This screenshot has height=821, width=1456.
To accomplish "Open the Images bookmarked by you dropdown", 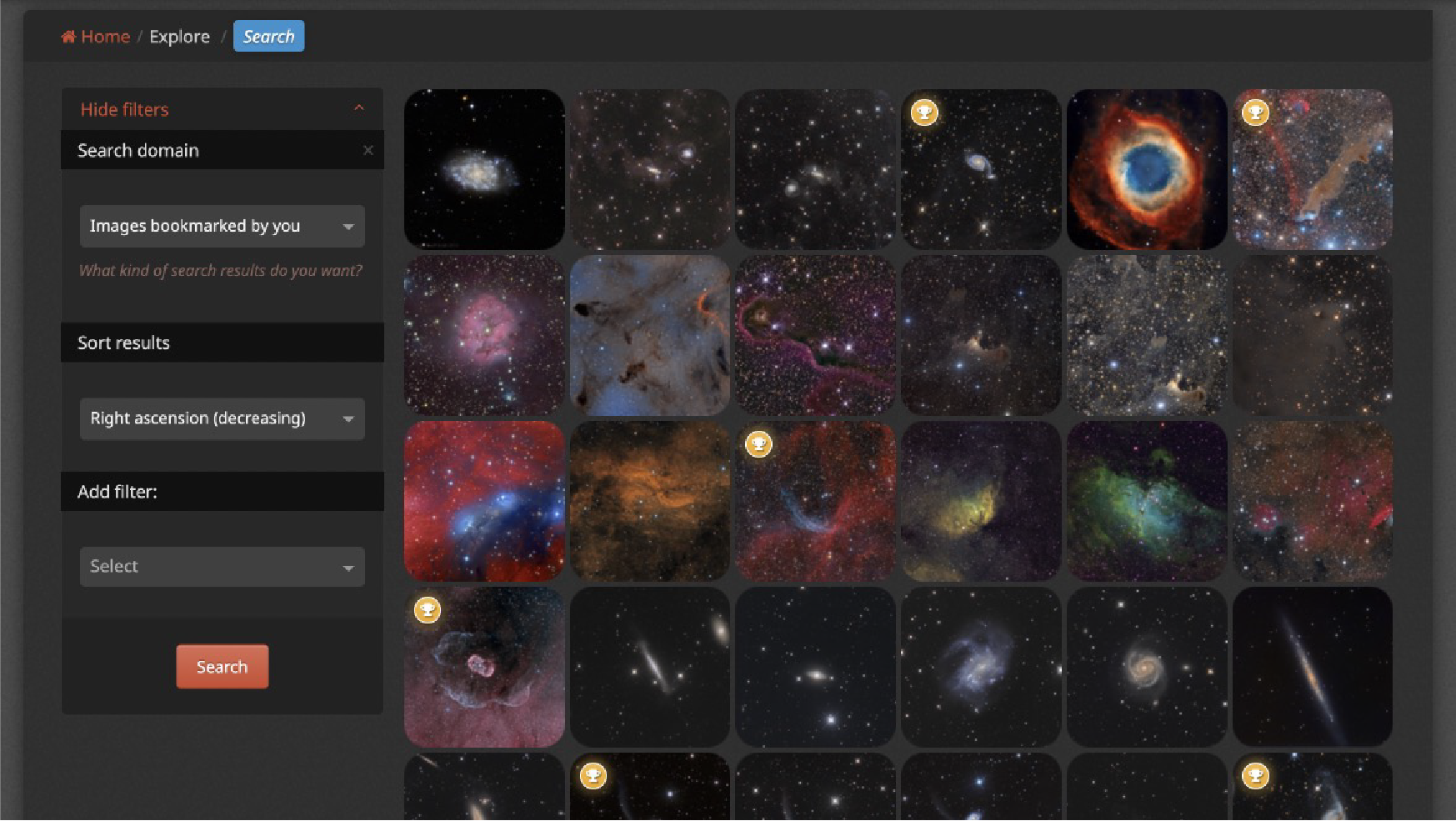I will 222,226.
